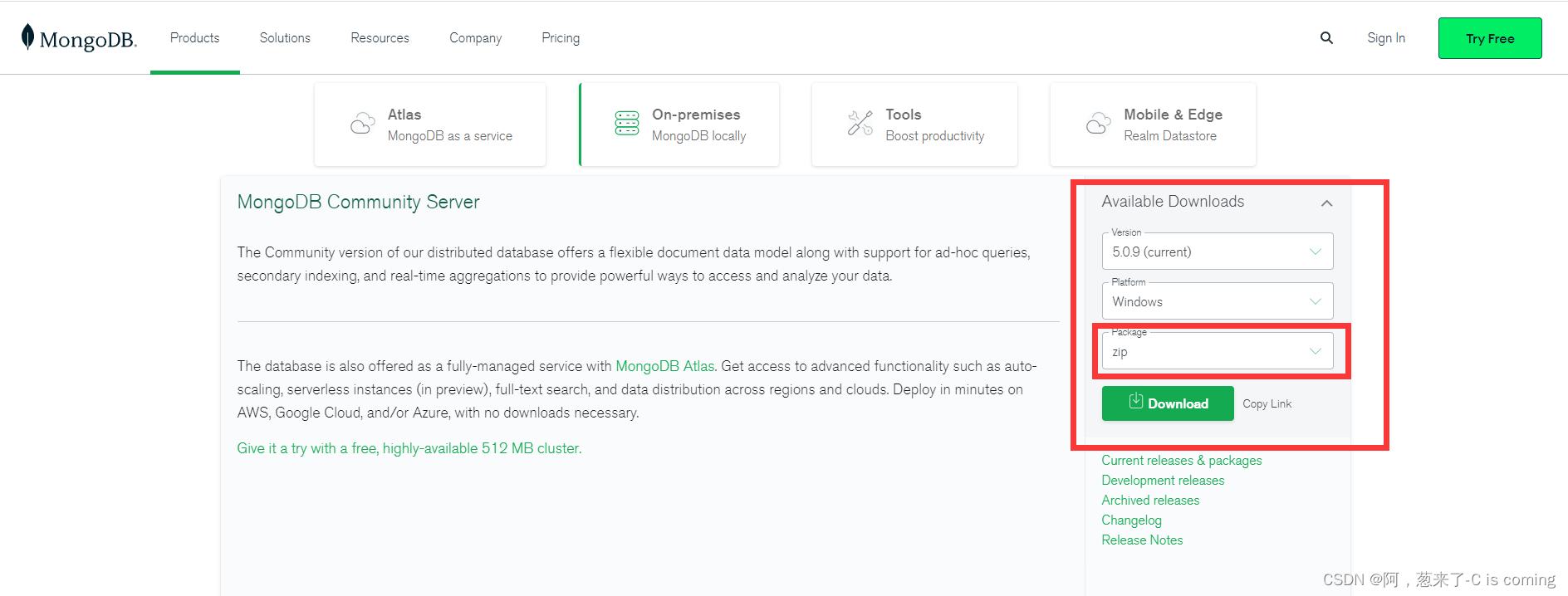Image resolution: width=1568 pixels, height=596 pixels.
Task: Click the Atlas cloud icon
Action: click(x=362, y=124)
